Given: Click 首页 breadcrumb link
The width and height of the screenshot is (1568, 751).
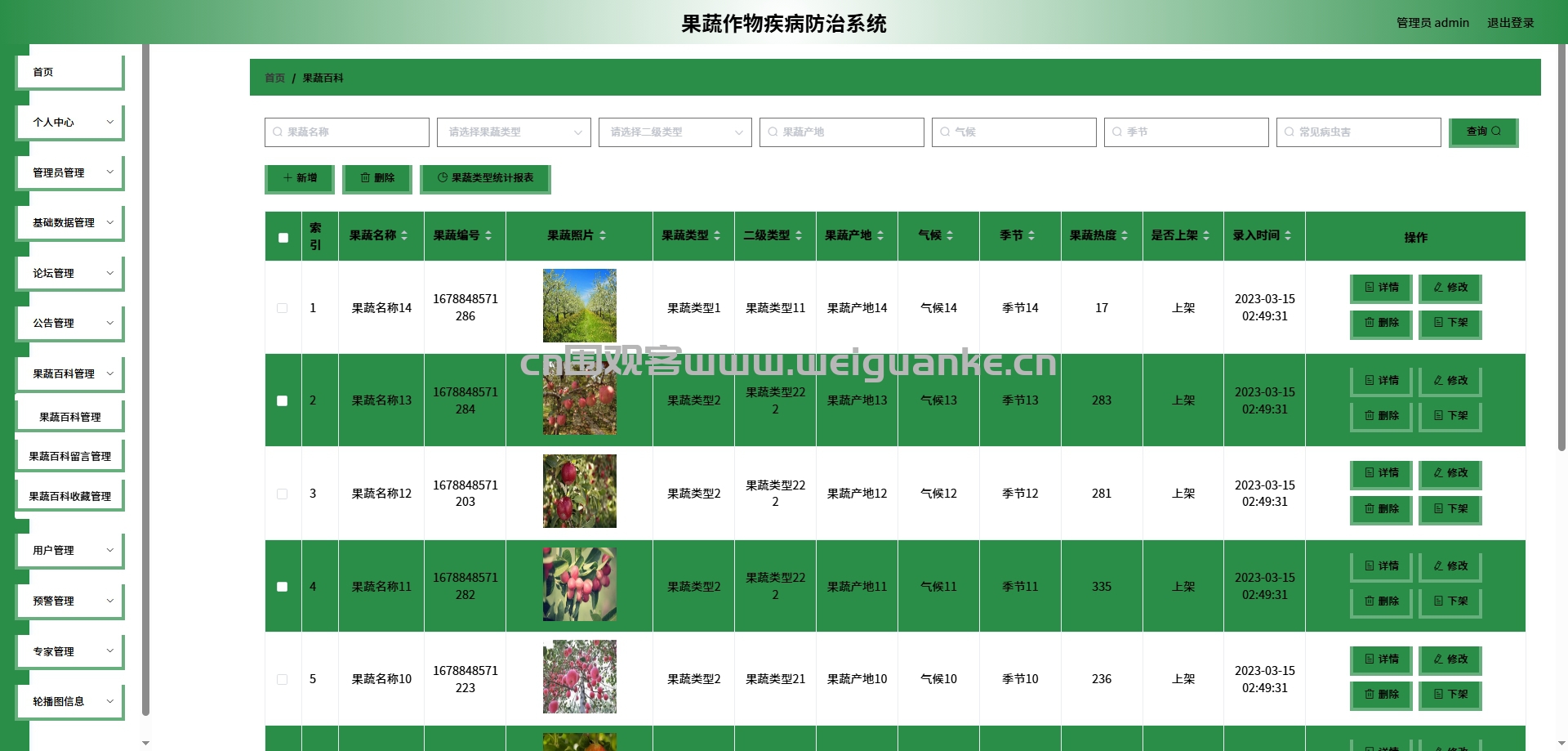Looking at the screenshot, I should (x=274, y=78).
